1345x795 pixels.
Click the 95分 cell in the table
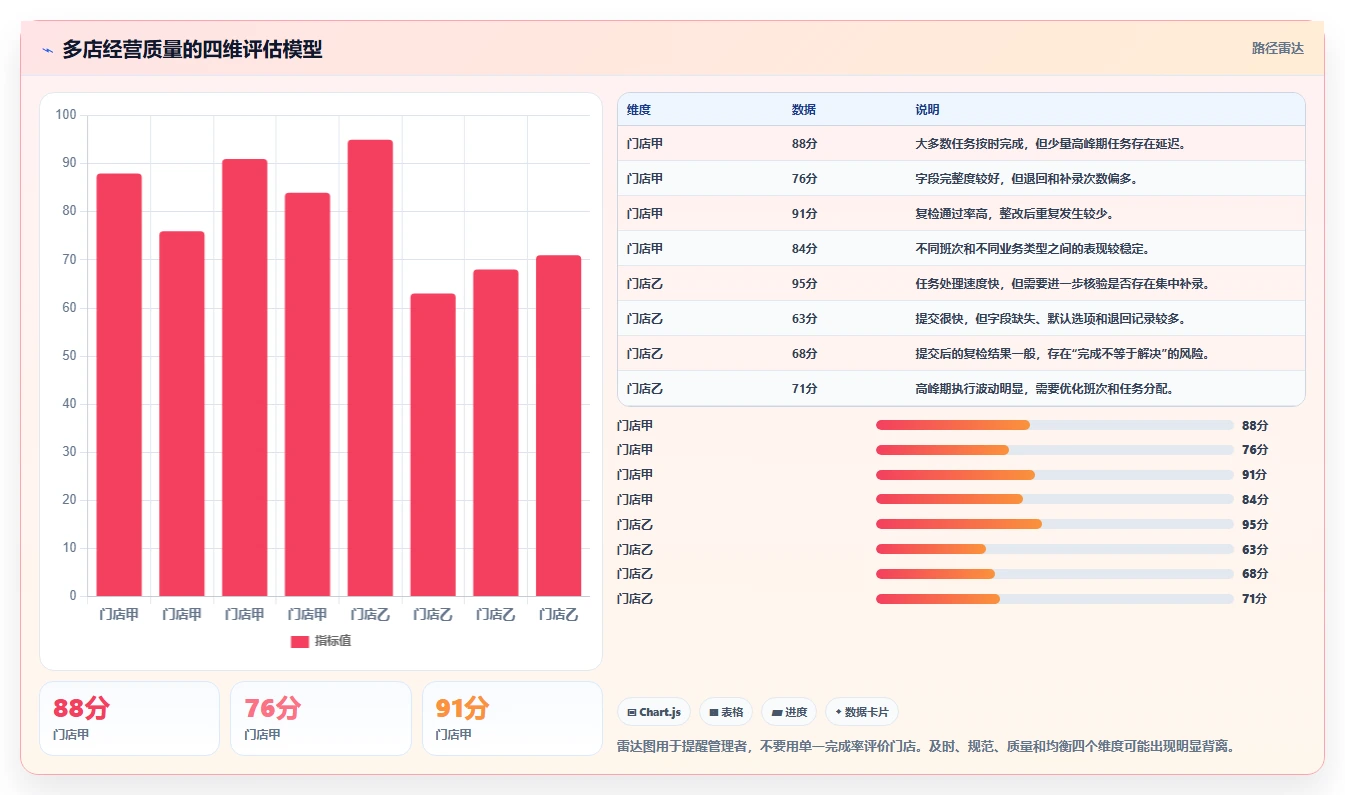point(804,284)
